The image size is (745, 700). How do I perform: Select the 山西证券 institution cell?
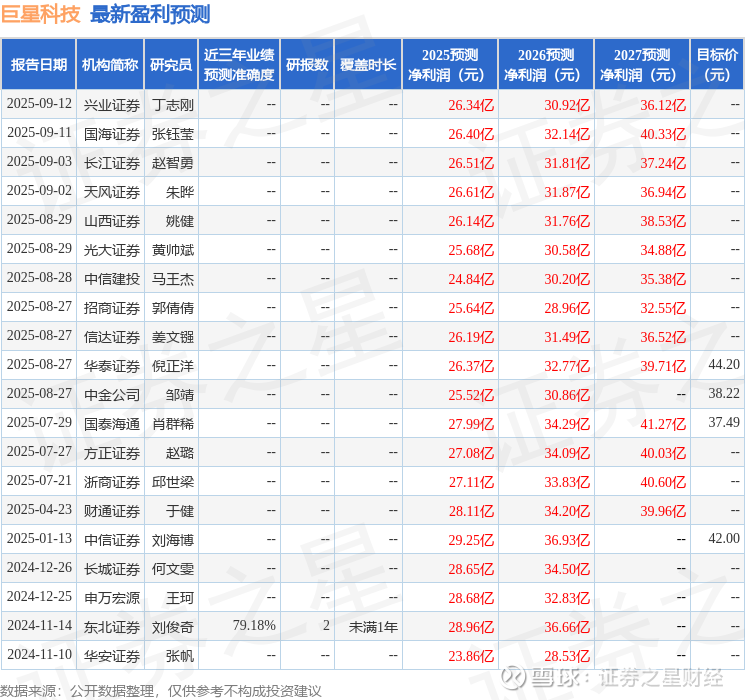click(112, 221)
